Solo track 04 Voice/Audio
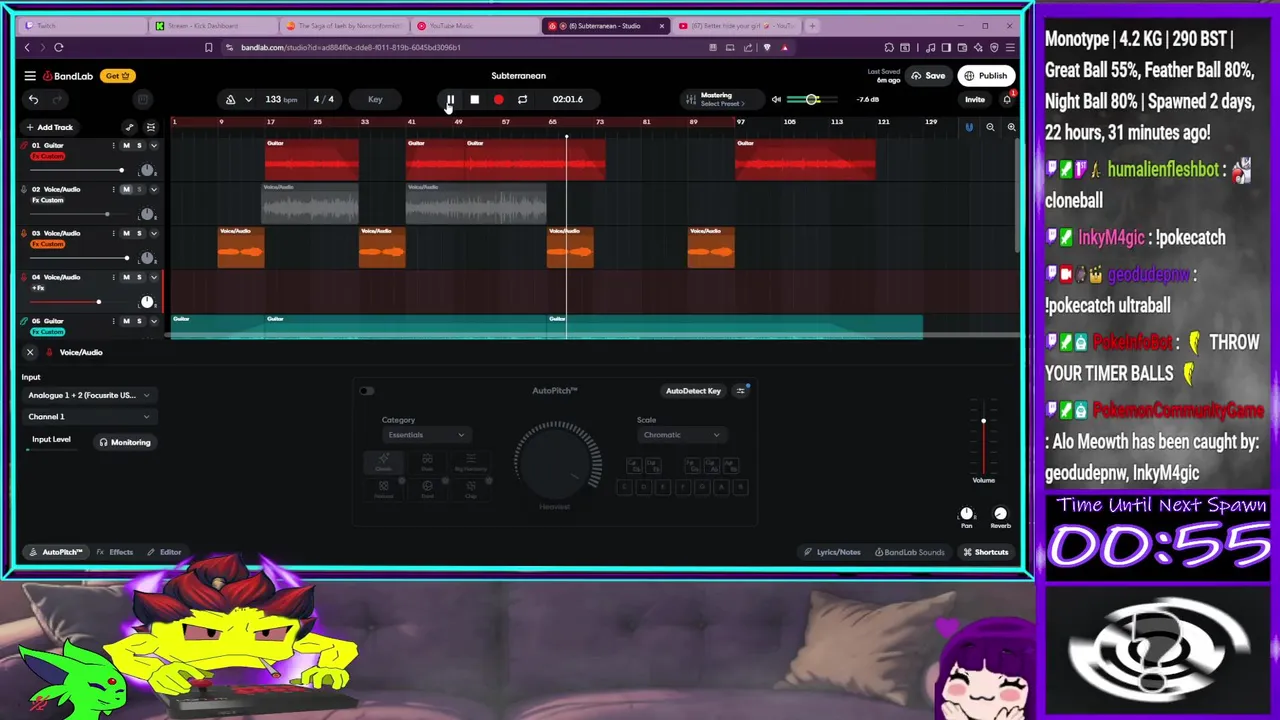 pyautogui.click(x=139, y=277)
